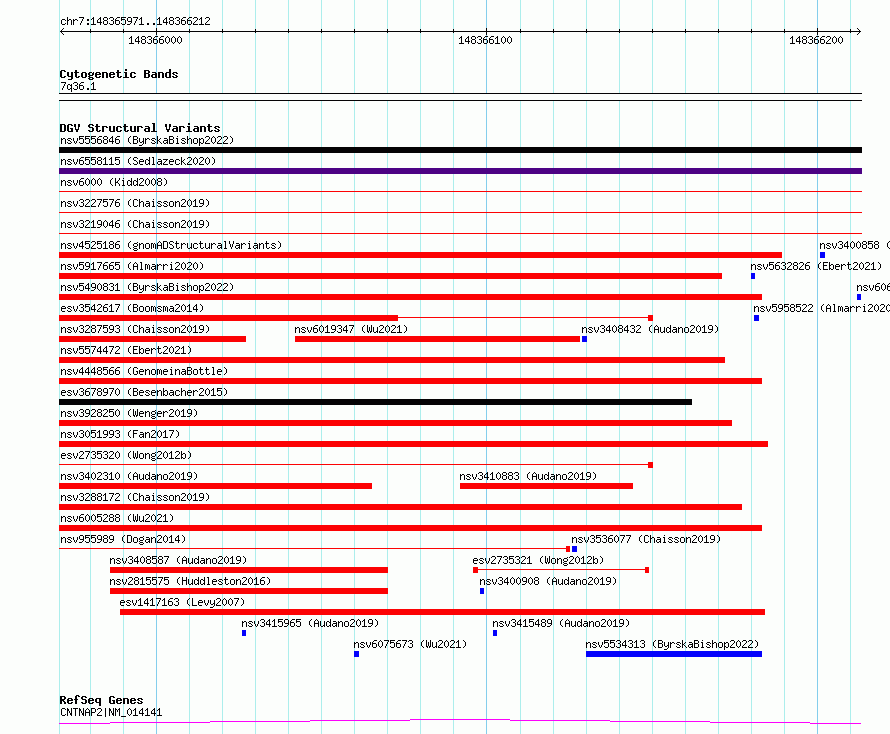The width and height of the screenshot is (890, 734).
Task: Click the 148366000 ruler coordinate
Action: pos(155,40)
